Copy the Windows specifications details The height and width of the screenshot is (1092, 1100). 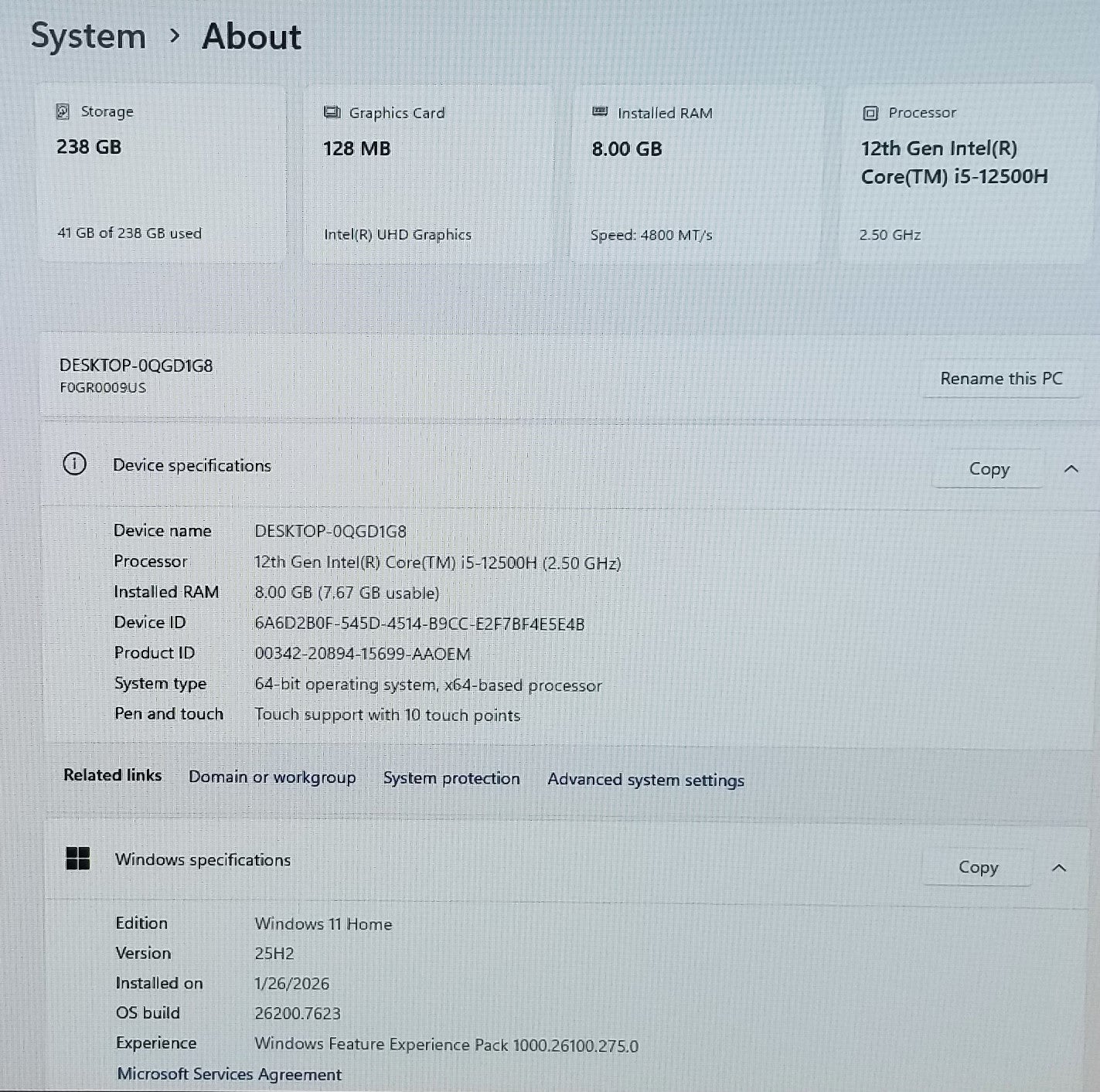pos(977,866)
